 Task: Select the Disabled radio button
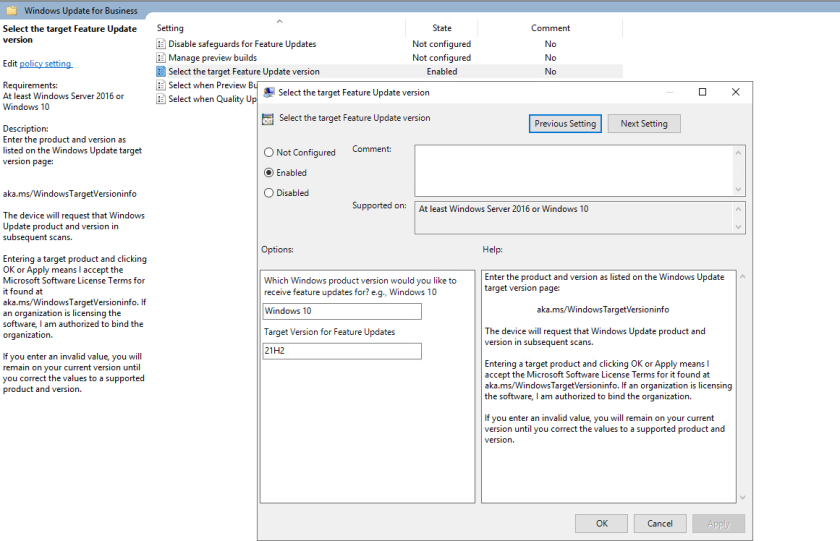(269, 193)
